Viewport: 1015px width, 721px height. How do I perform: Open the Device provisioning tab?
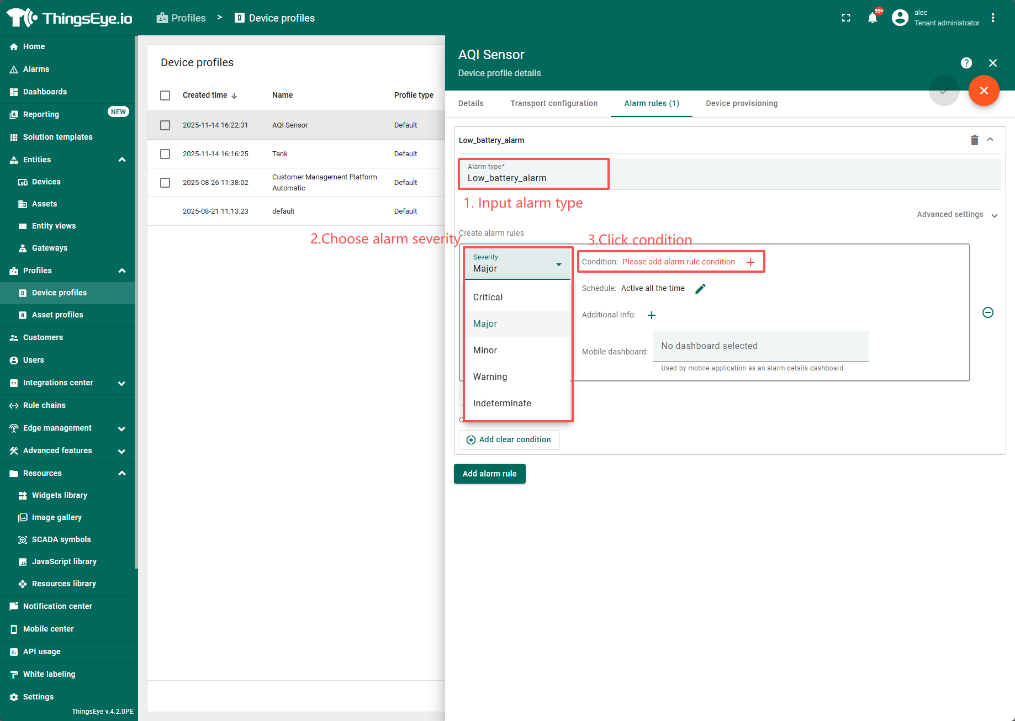[x=741, y=104]
